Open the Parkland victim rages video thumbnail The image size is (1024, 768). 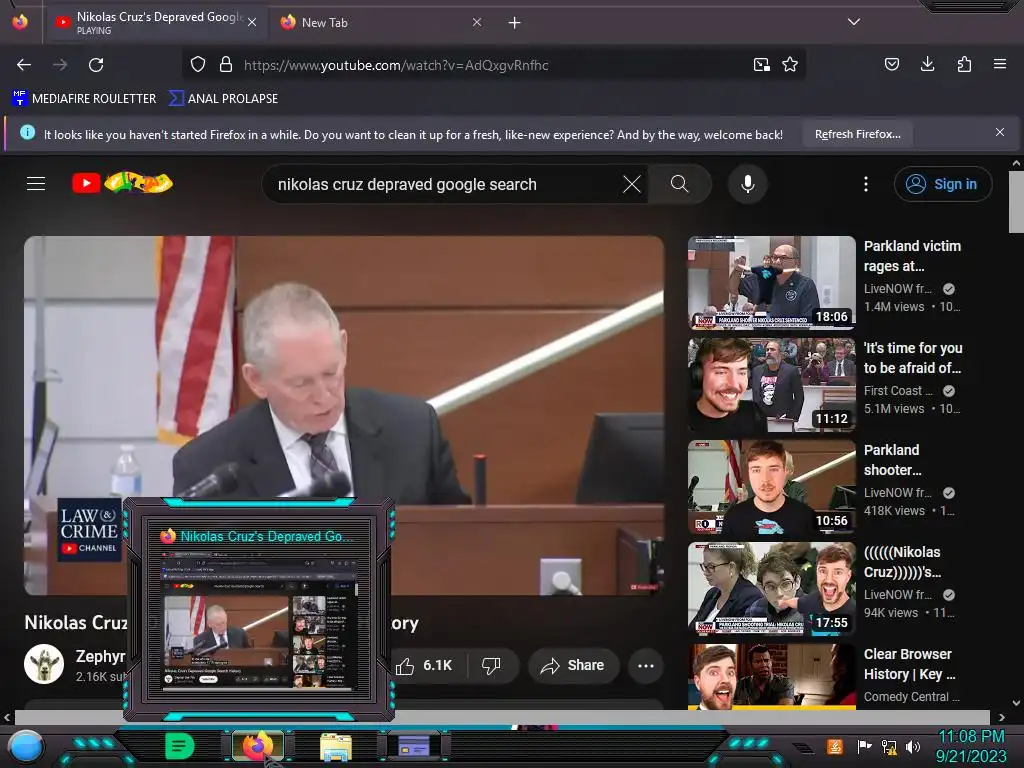[771, 282]
